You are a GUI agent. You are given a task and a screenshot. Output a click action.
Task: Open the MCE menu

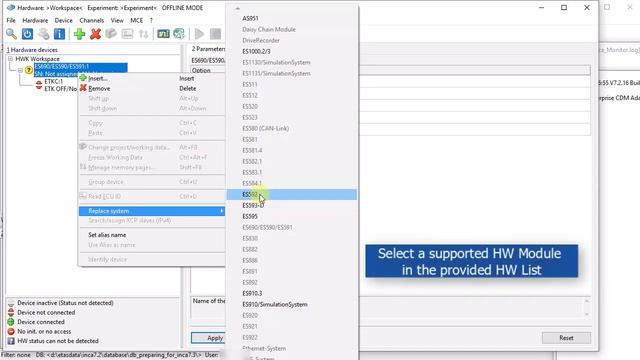[x=137, y=20]
